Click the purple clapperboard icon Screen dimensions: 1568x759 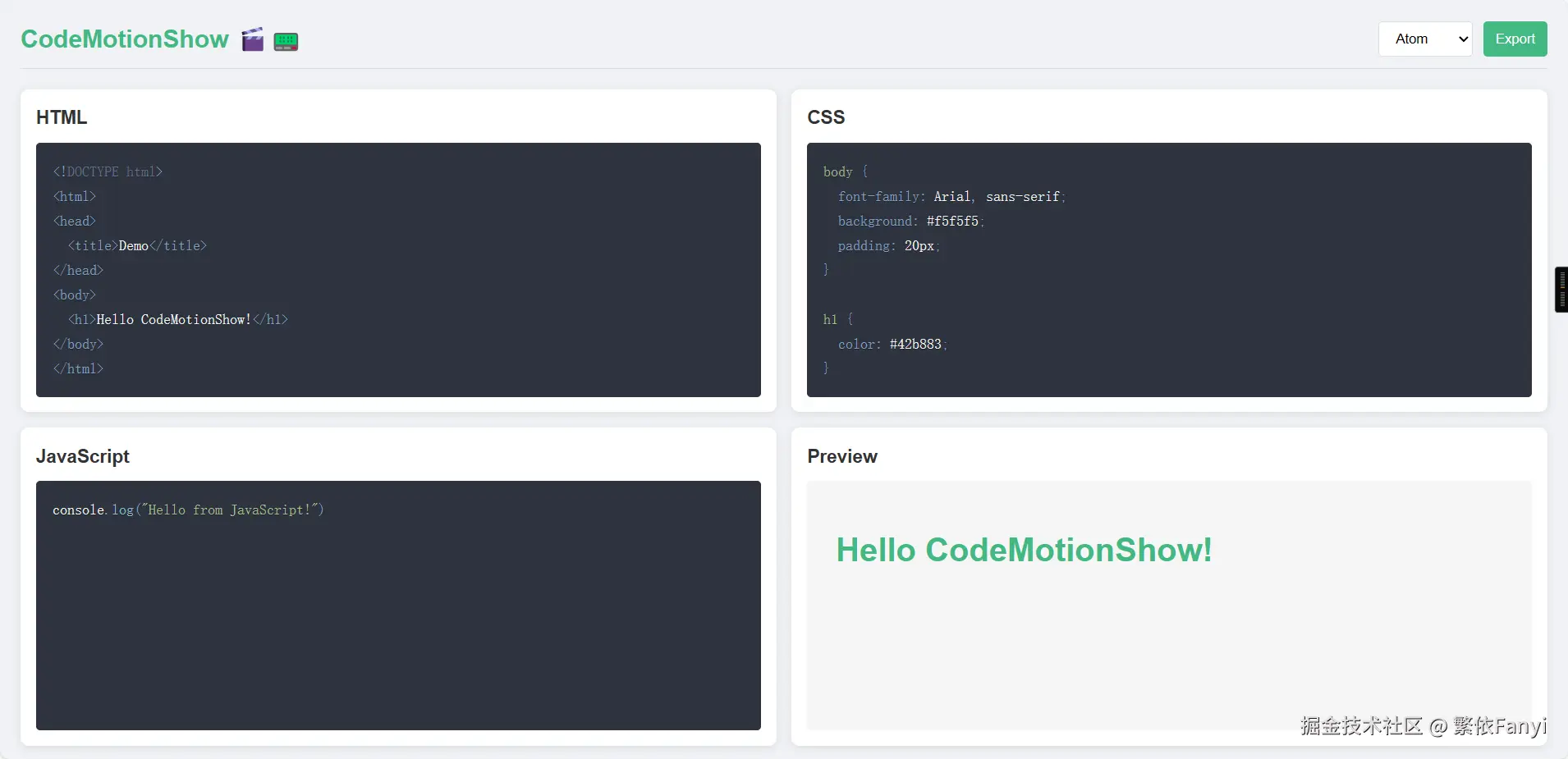(253, 39)
